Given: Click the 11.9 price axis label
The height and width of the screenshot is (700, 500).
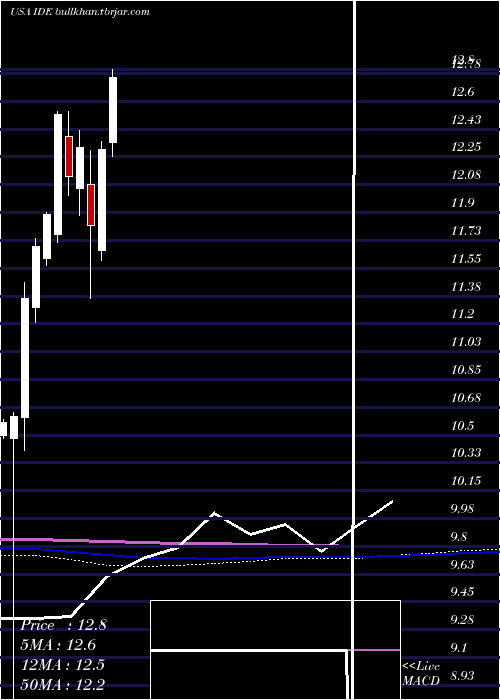Looking at the screenshot, I should click(x=464, y=203).
